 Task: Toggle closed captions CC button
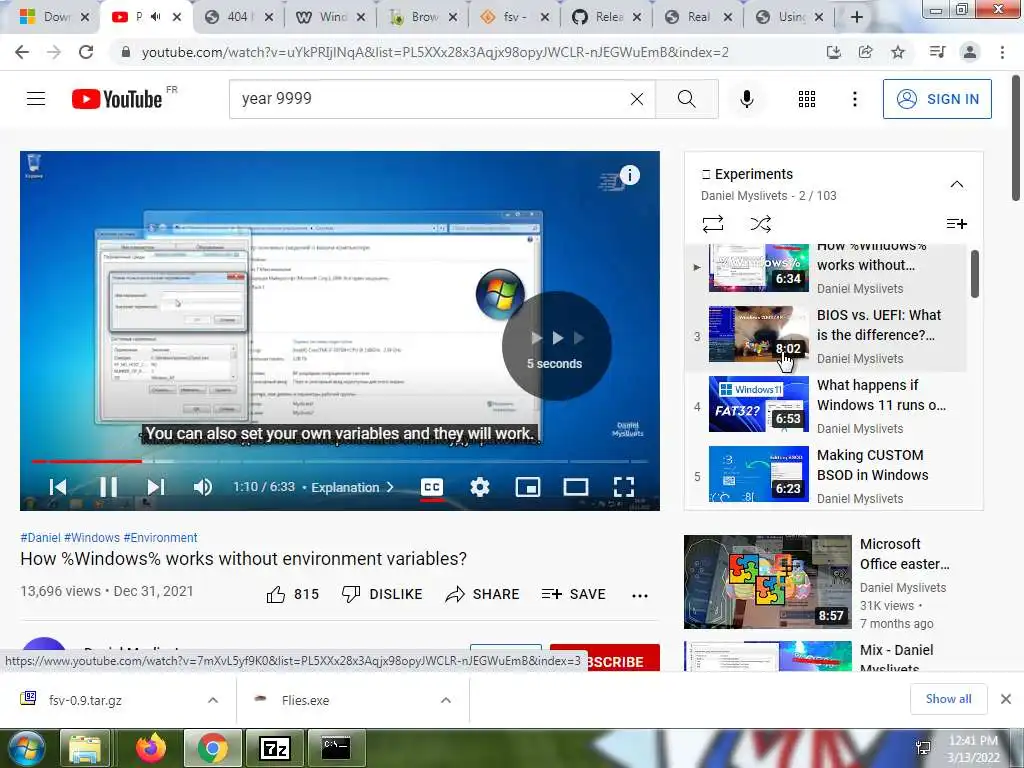coord(432,487)
